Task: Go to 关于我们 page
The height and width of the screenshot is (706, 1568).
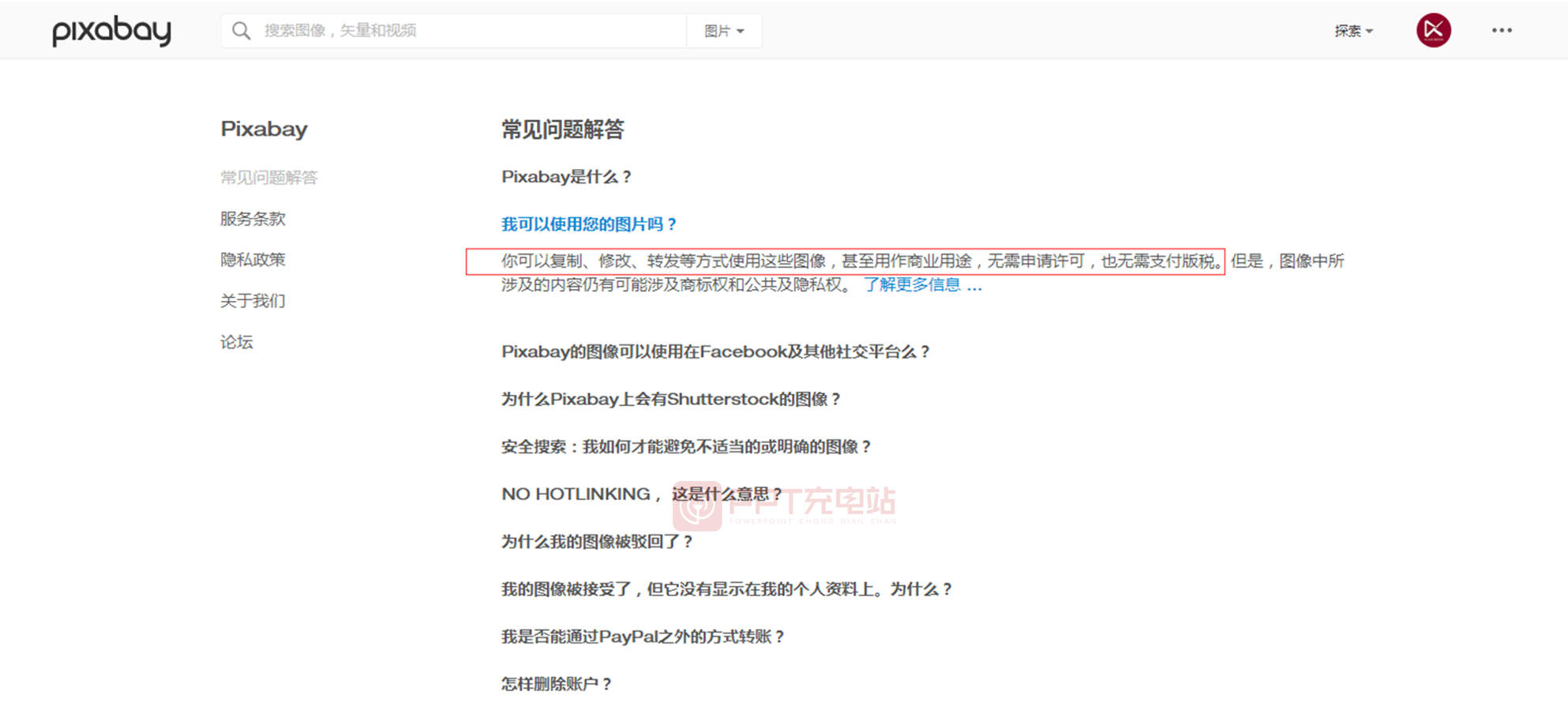Action: [x=253, y=301]
